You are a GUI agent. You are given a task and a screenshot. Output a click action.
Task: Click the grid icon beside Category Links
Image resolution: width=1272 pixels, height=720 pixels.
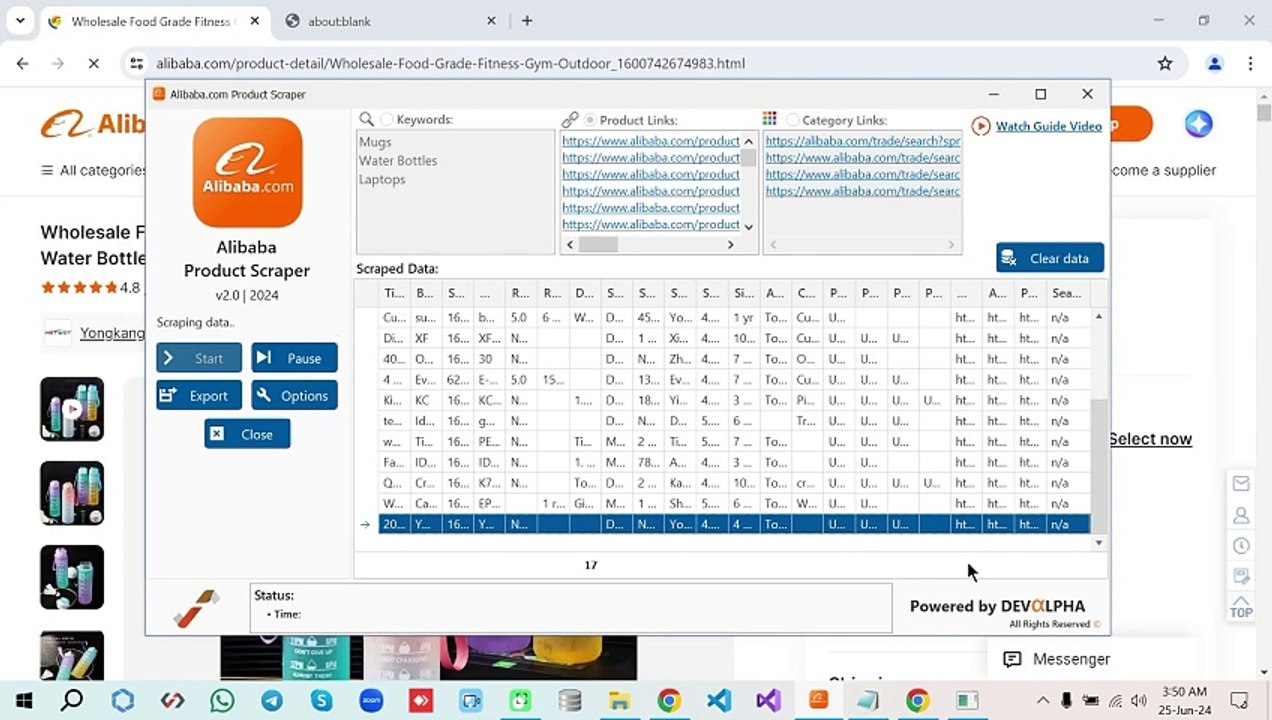769,118
